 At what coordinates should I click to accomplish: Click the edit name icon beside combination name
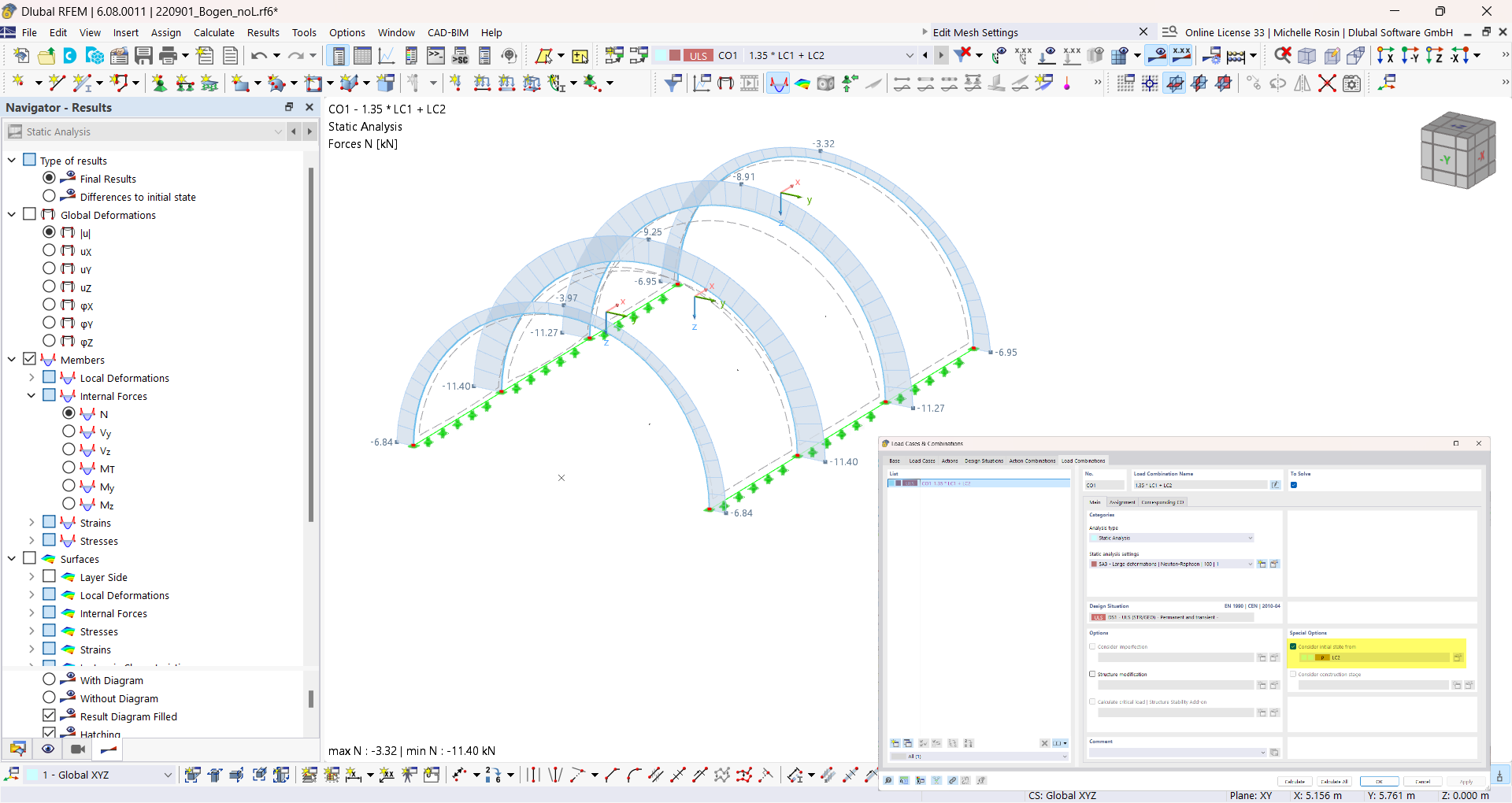click(1275, 485)
